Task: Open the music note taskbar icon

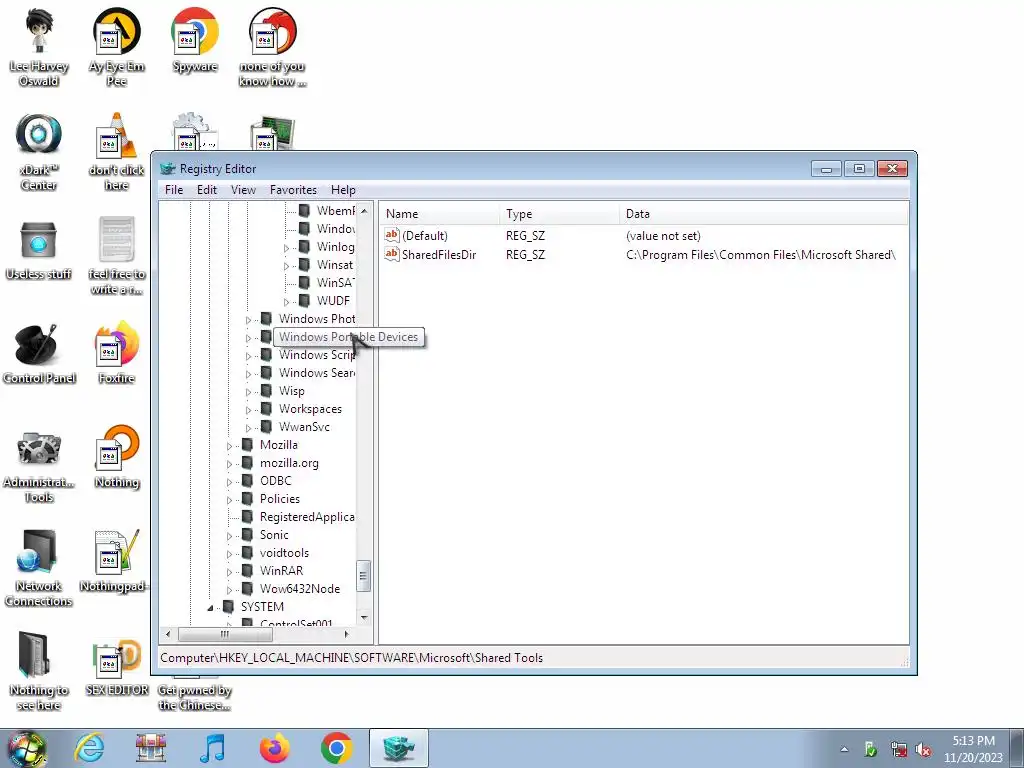Action: click(x=212, y=748)
